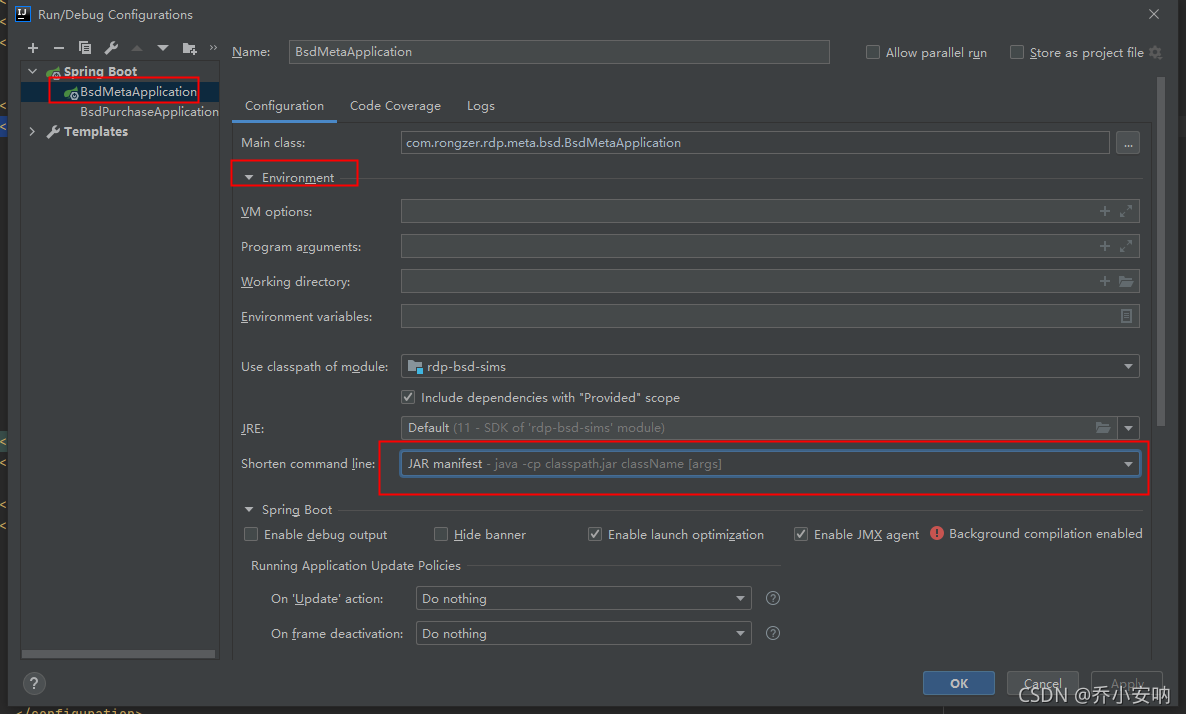Toggle Allow parallel run checkbox

(x=873, y=52)
